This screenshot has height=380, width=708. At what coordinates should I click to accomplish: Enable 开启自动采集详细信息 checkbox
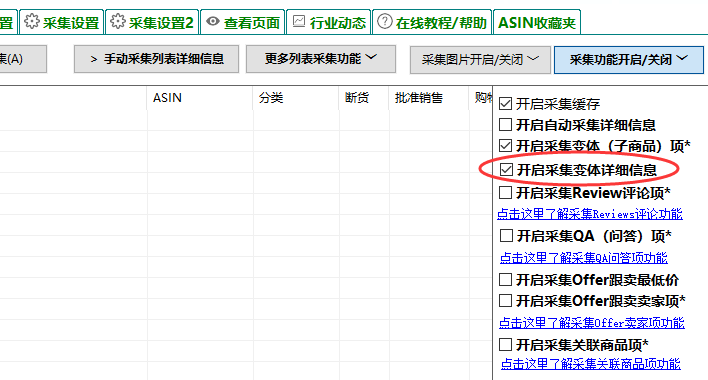click(x=505, y=125)
